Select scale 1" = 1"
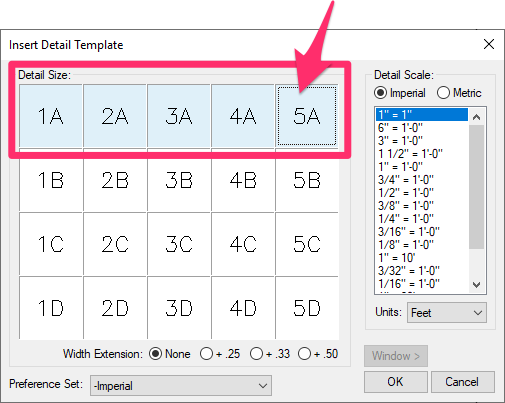Image resolution: width=505 pixels, height=403 pixels. coord(422,114)
